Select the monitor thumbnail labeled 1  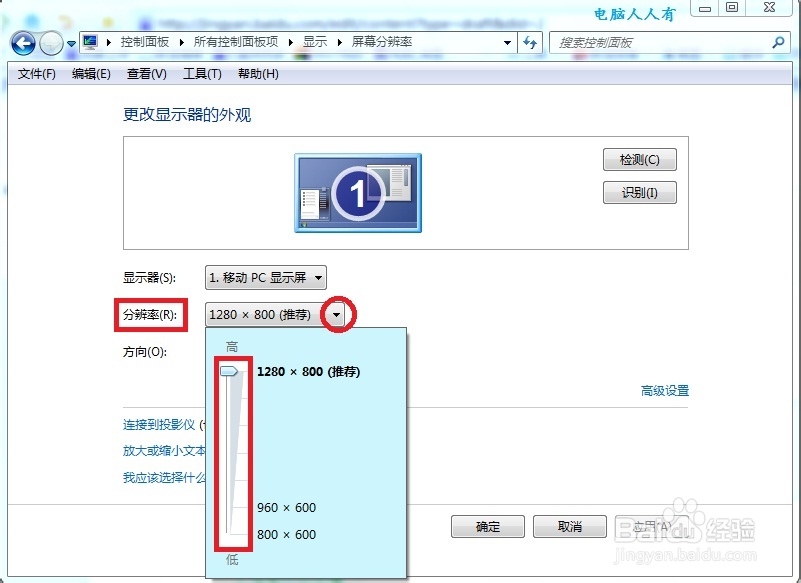click(360, 191)
